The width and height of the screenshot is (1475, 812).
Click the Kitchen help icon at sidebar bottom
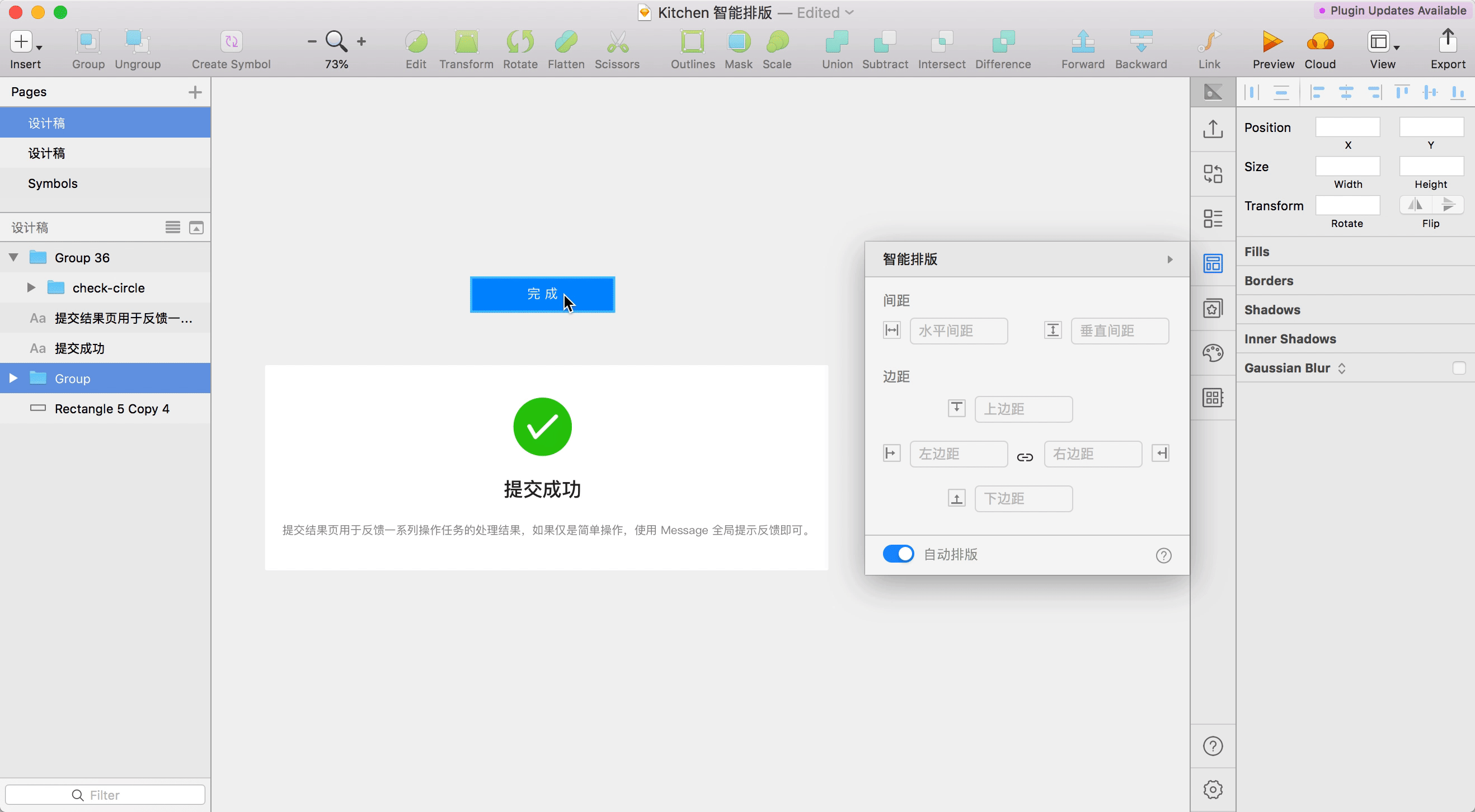tap(1213, 746)
